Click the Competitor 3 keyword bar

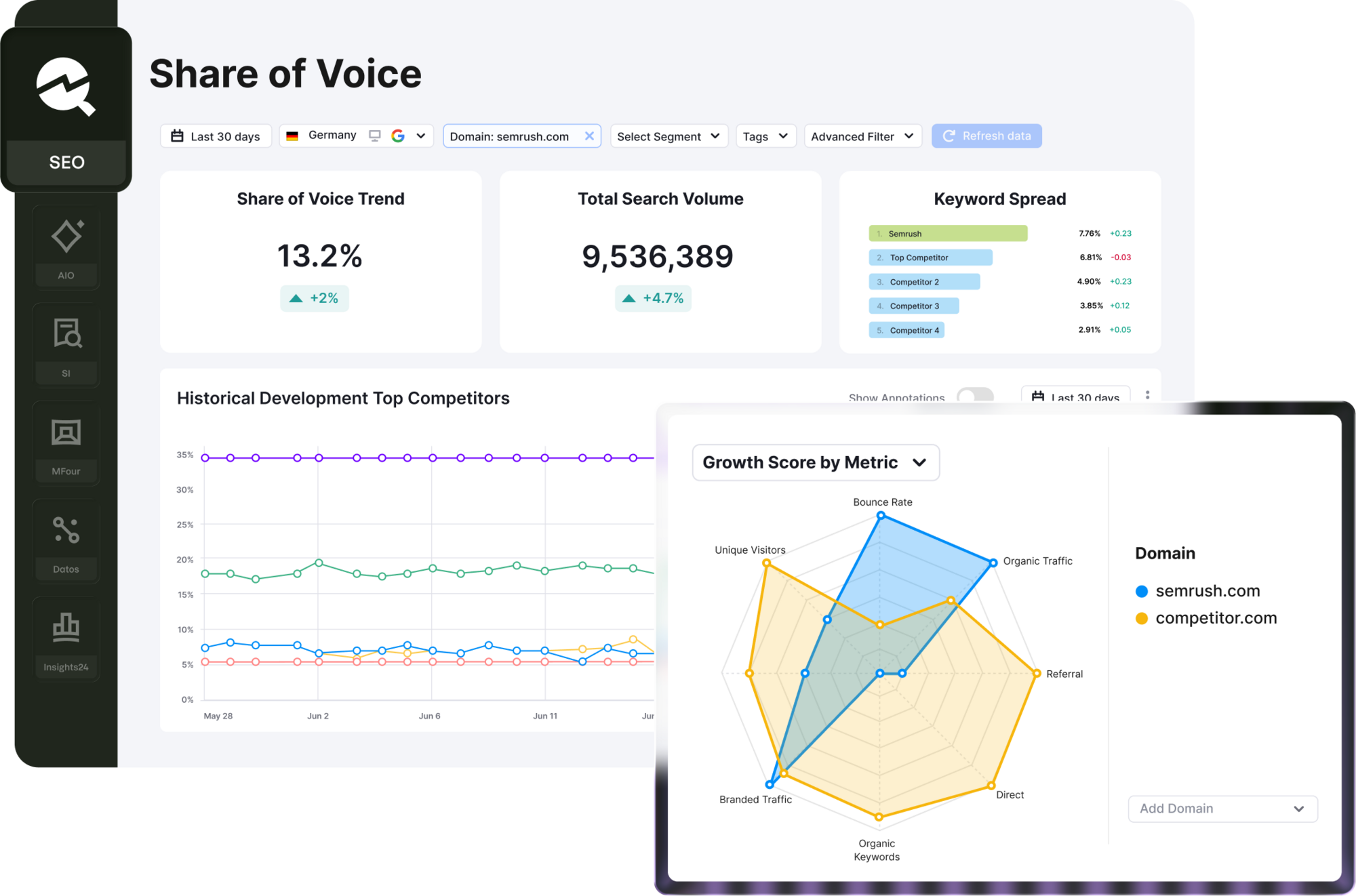914,306
